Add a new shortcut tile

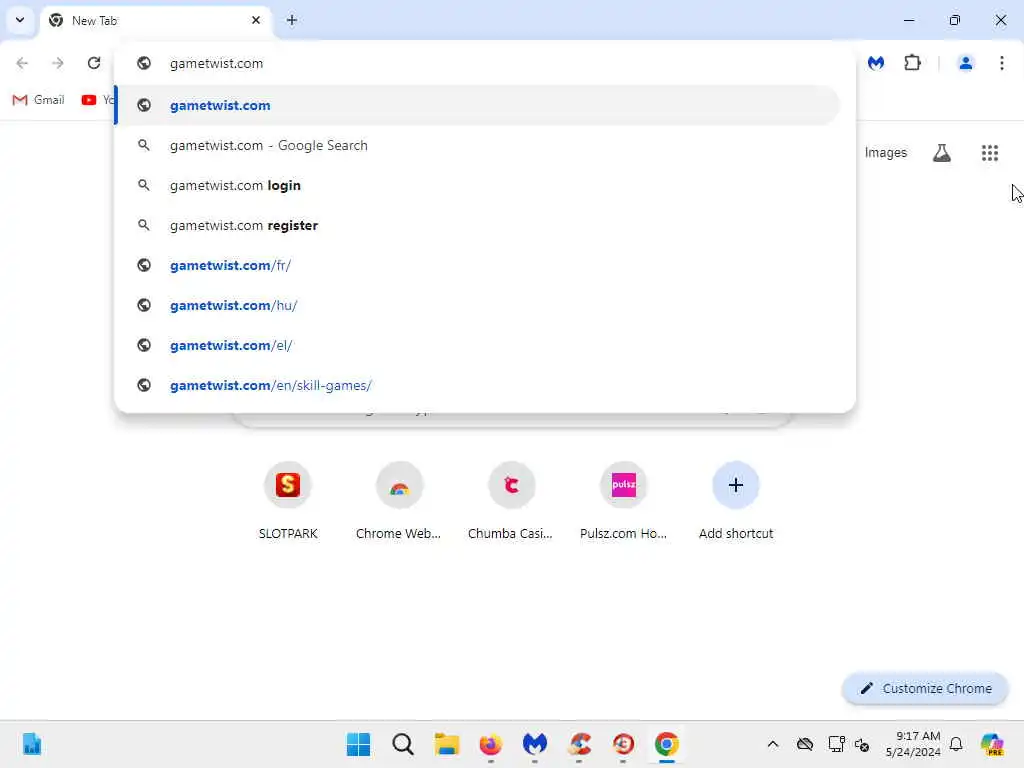point(736,501)
